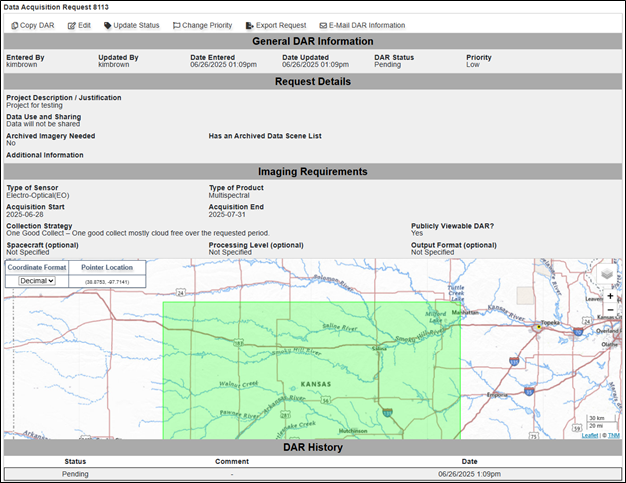Click the Change Priority flag icon
626x483 pixels.
176,26
